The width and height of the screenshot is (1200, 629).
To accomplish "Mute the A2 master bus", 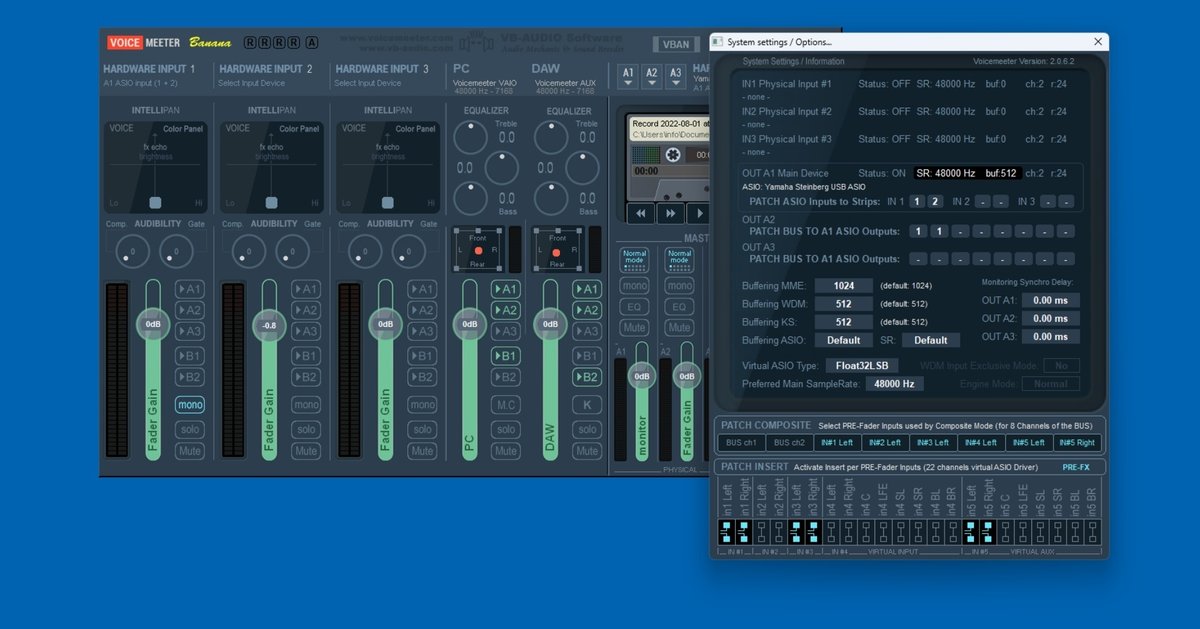I will [680, 328].
